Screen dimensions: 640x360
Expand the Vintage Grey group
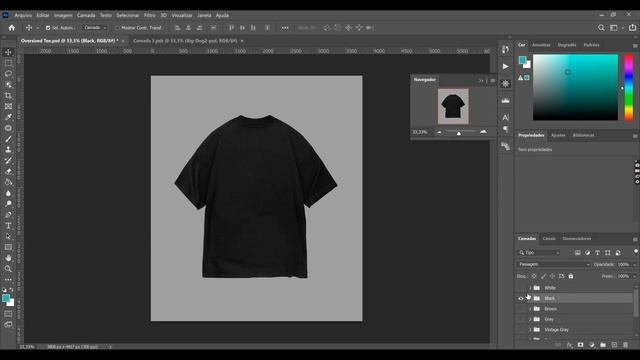coord(530,330)
